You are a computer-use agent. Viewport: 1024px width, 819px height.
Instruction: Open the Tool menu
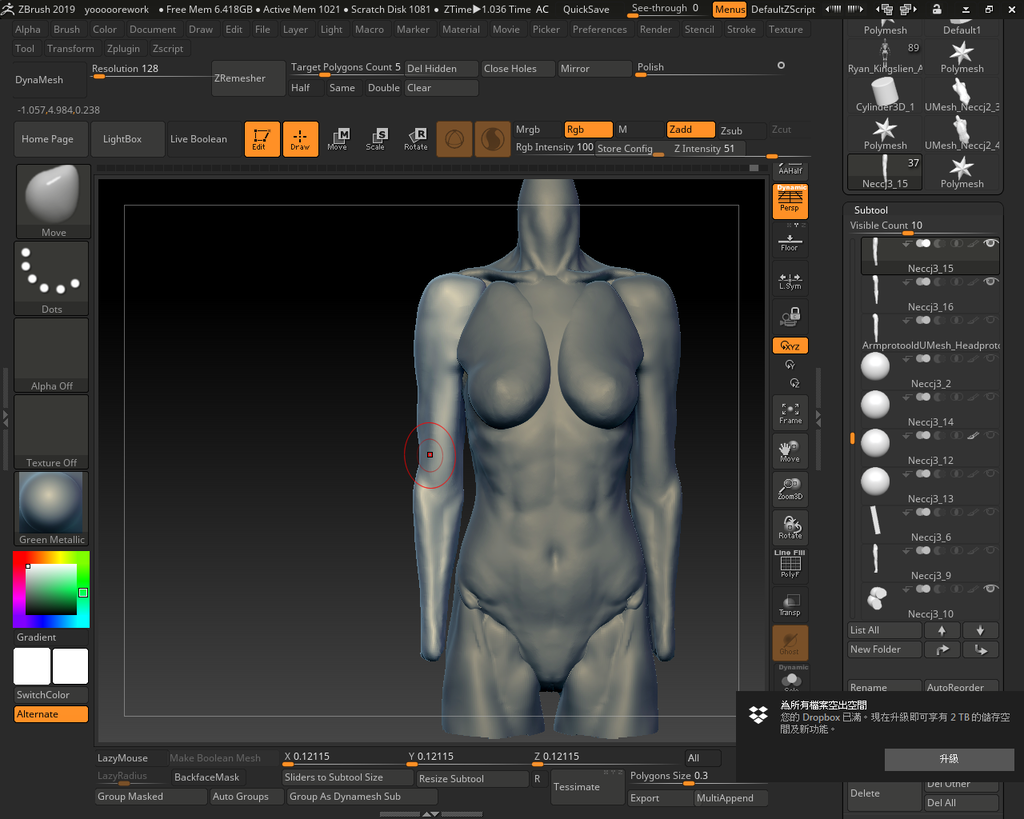(25, 48)
